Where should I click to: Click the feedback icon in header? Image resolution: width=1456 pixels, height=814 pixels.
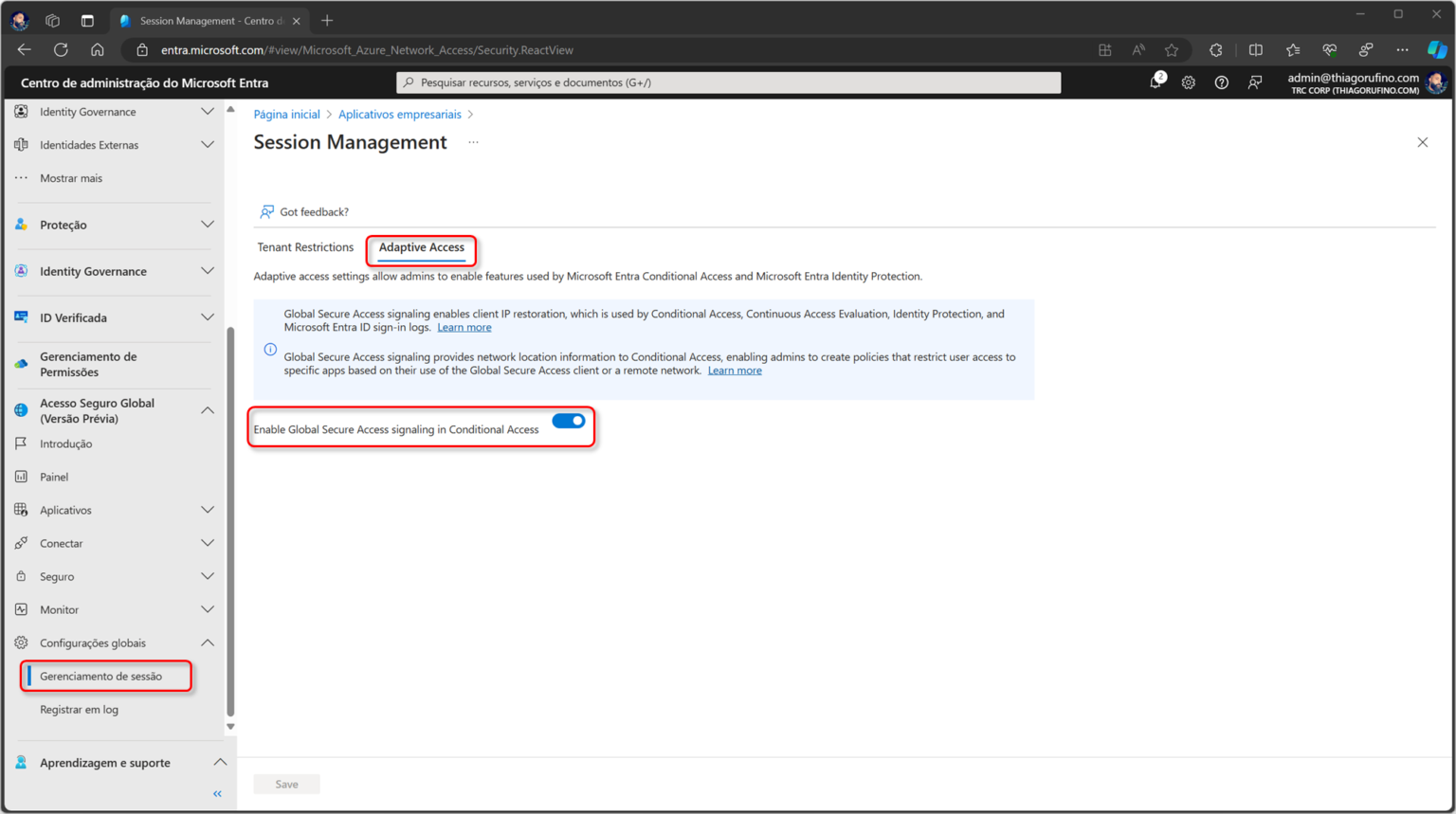point(1255,82)
